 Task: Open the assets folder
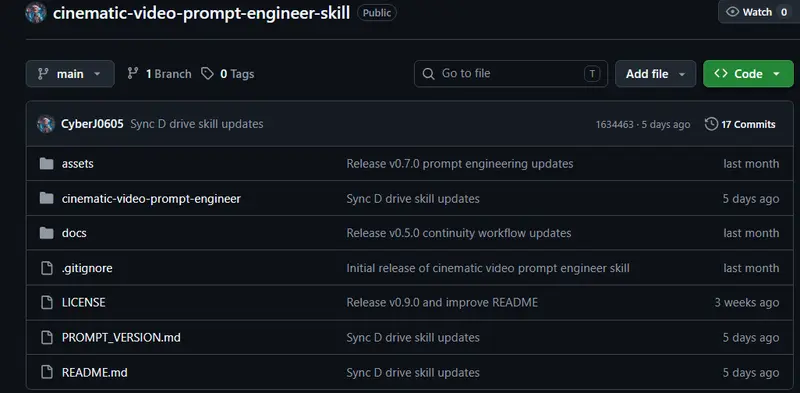(x=78, y=164)
